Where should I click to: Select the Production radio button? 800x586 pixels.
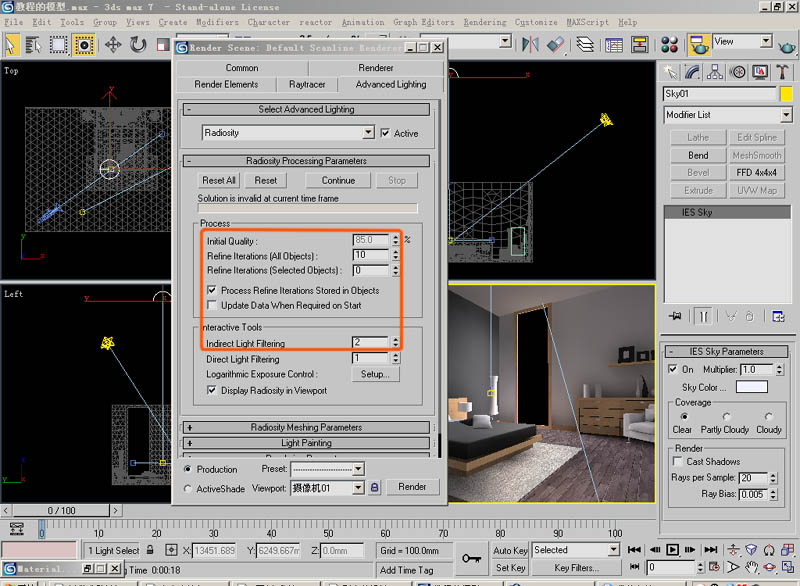pos(188,469)
